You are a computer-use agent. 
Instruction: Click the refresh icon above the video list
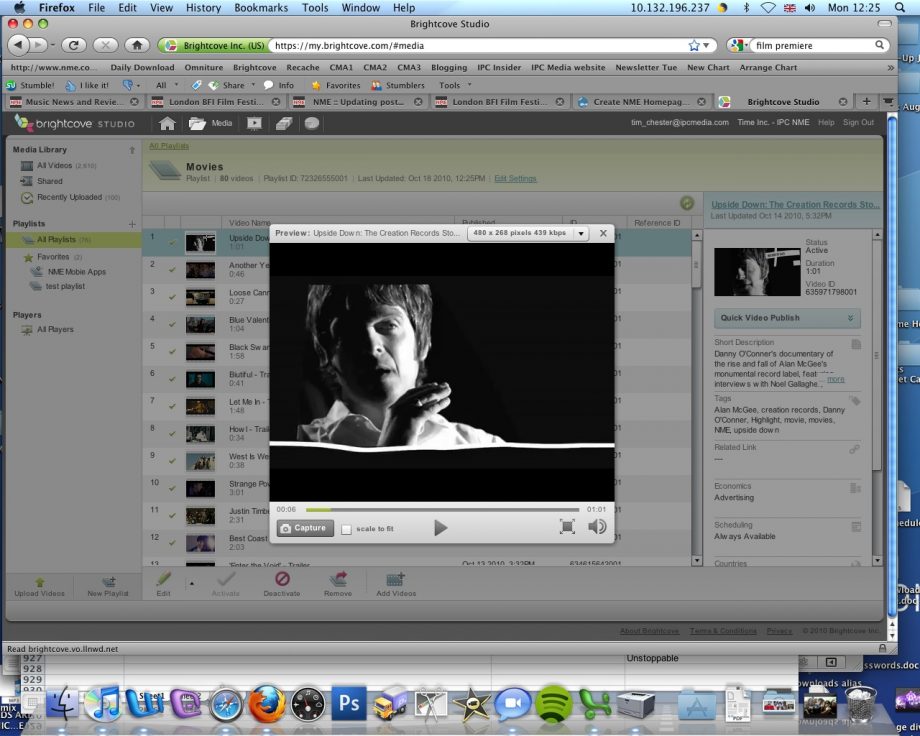(686, 203)
